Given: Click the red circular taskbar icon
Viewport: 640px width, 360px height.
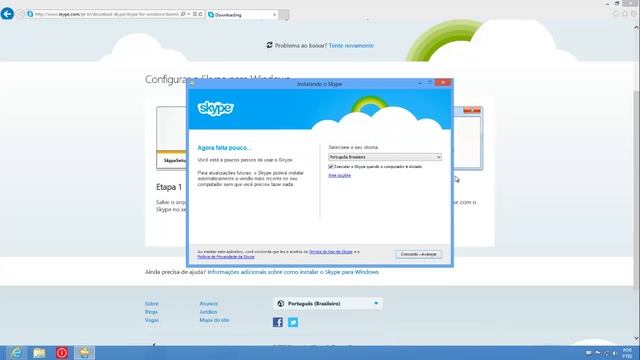Looking at the screenshot, I should pyautogui.click(x=62, y=353).
